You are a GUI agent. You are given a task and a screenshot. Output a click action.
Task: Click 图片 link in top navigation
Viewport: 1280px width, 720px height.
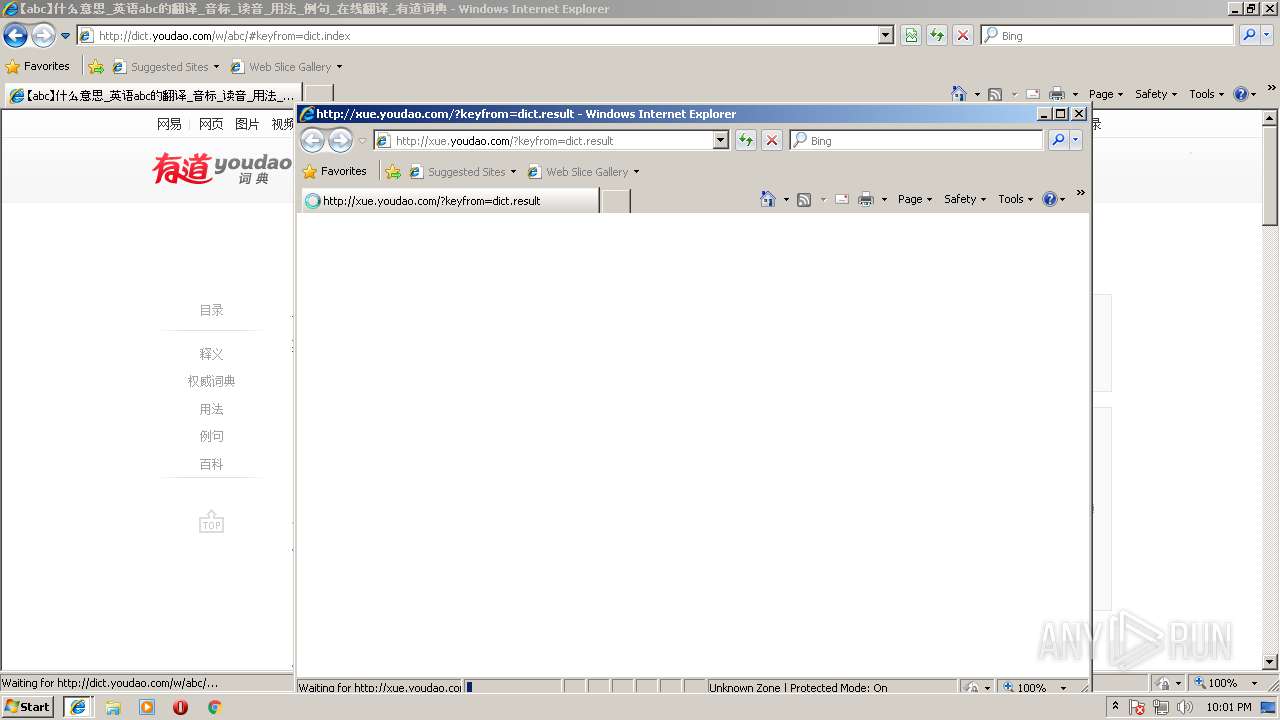click(x=247, y=124)
